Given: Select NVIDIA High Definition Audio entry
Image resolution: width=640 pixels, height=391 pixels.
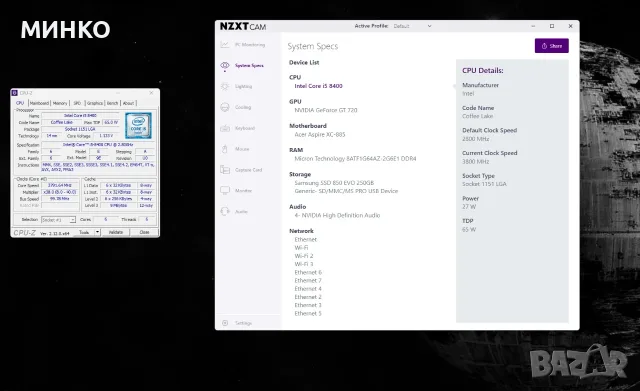Looking at the screenshot, I should click(337, 215).
